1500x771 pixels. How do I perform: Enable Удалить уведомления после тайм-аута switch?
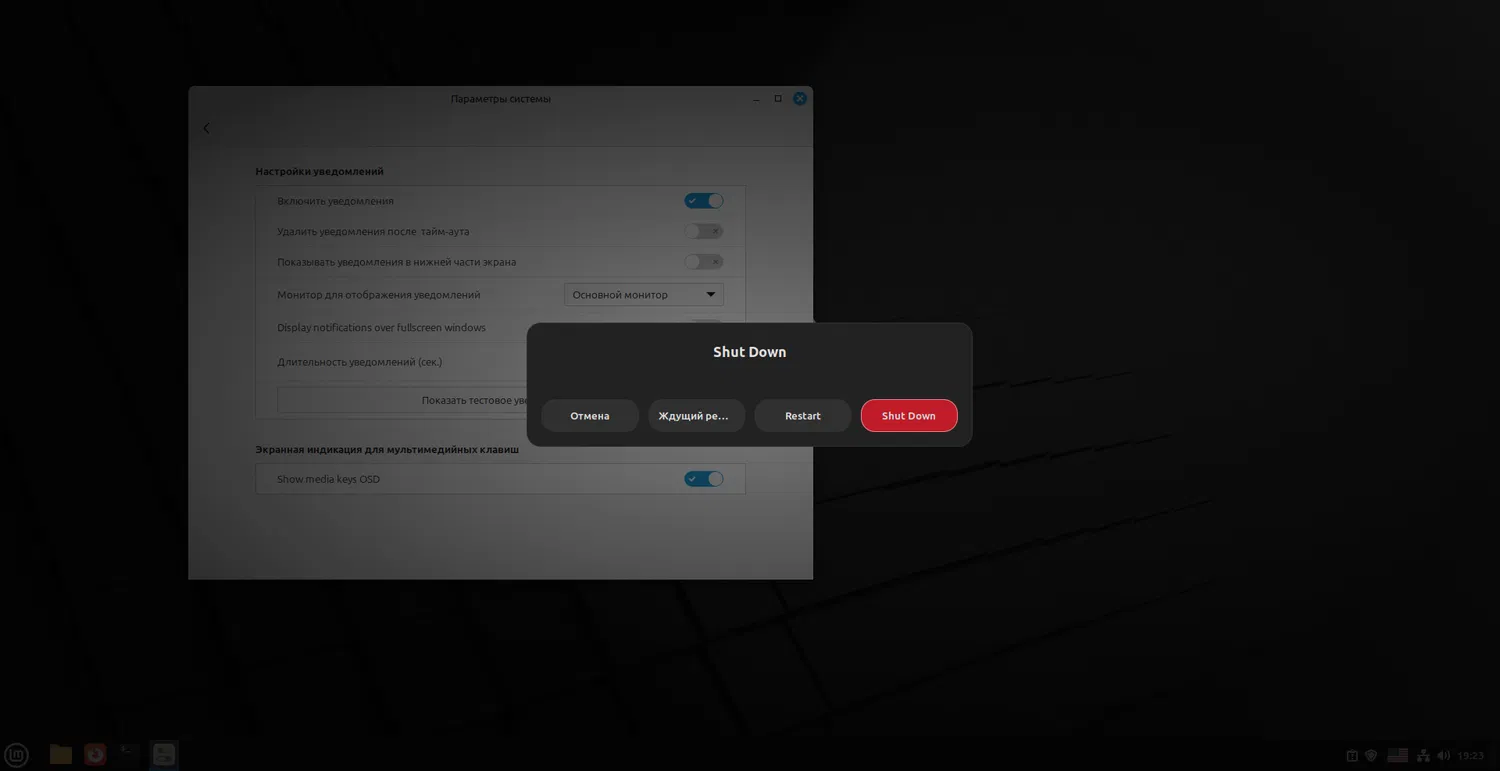(704, 232)
